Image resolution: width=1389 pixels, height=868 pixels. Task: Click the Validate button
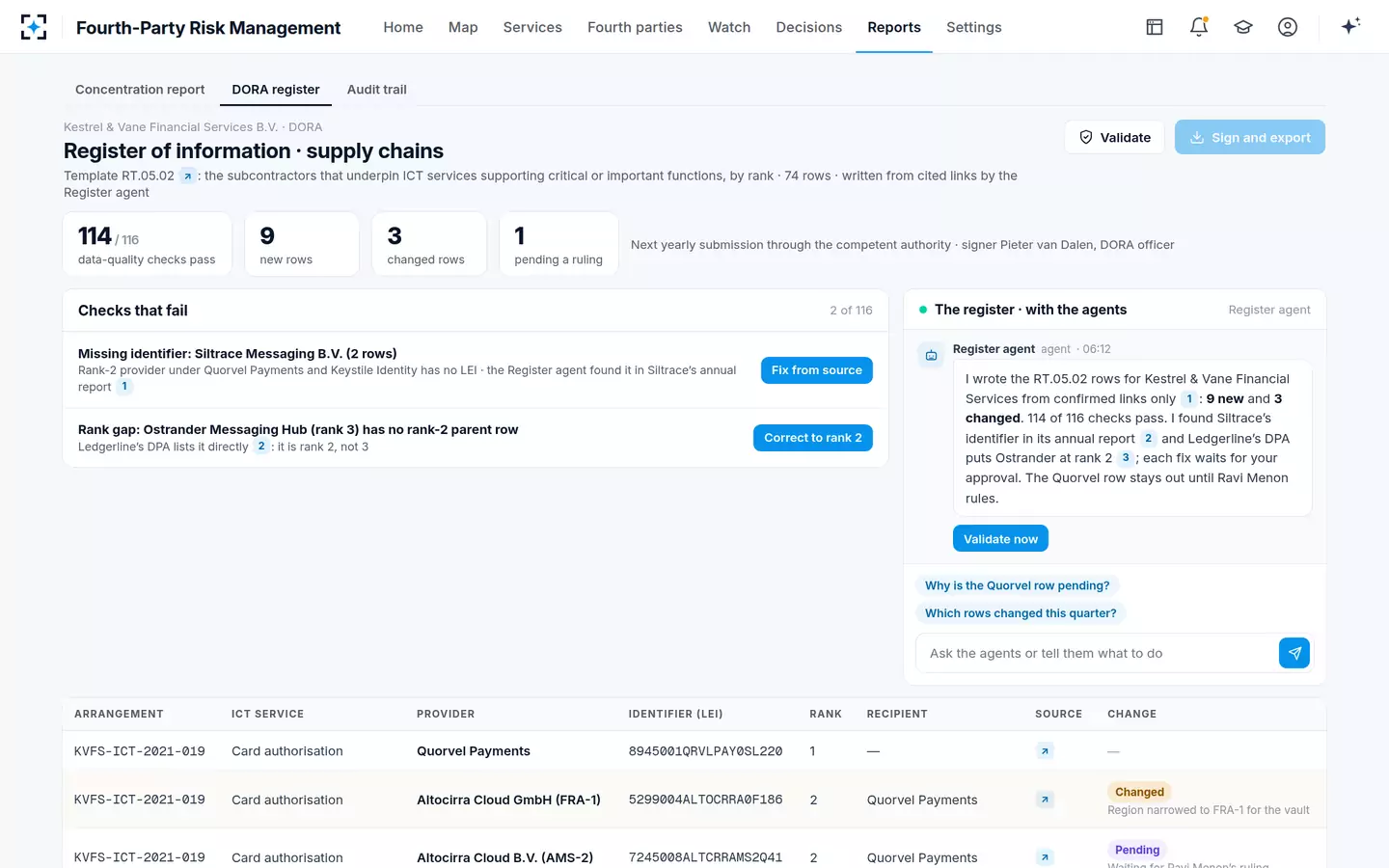(1115, 137)
